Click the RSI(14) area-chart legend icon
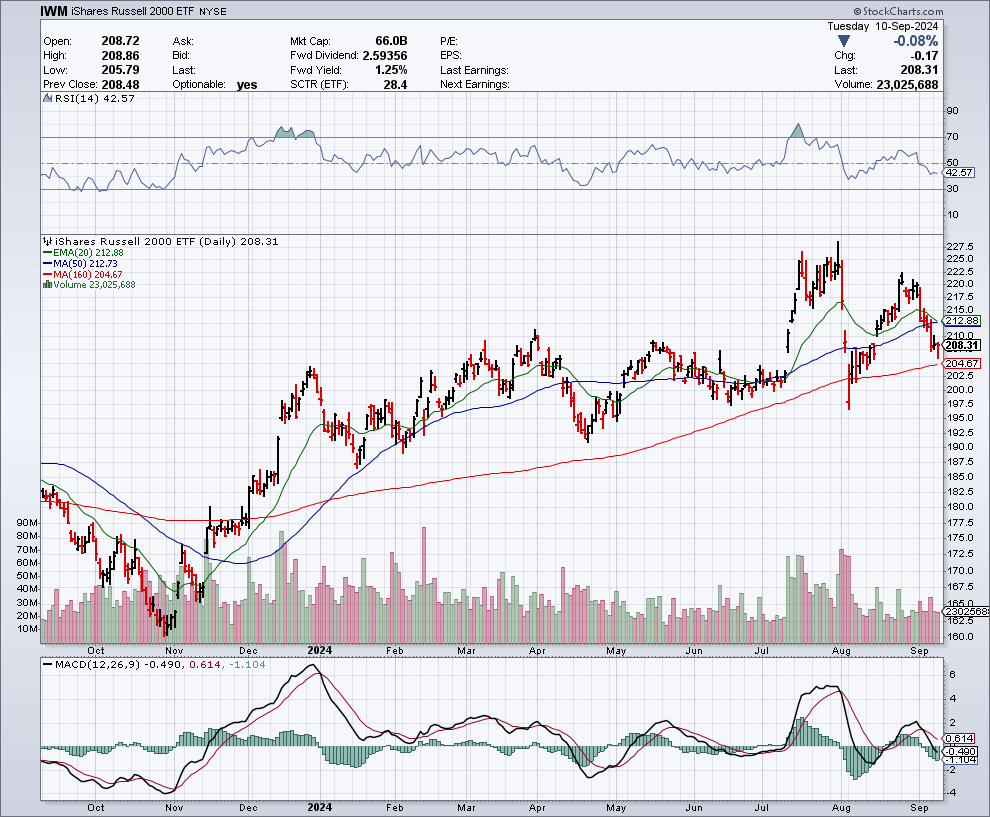The image size is (990, 817). 46,98
